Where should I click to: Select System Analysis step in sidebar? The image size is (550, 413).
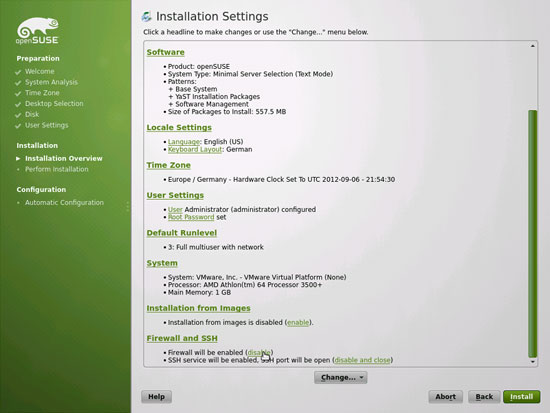pos(51,82)
